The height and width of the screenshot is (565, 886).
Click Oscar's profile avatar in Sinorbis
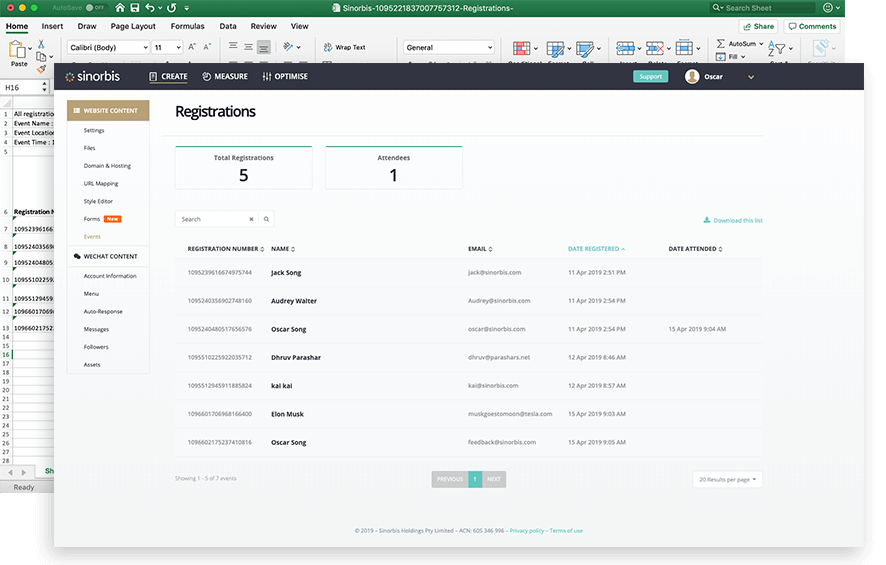(x=692, y=76)
